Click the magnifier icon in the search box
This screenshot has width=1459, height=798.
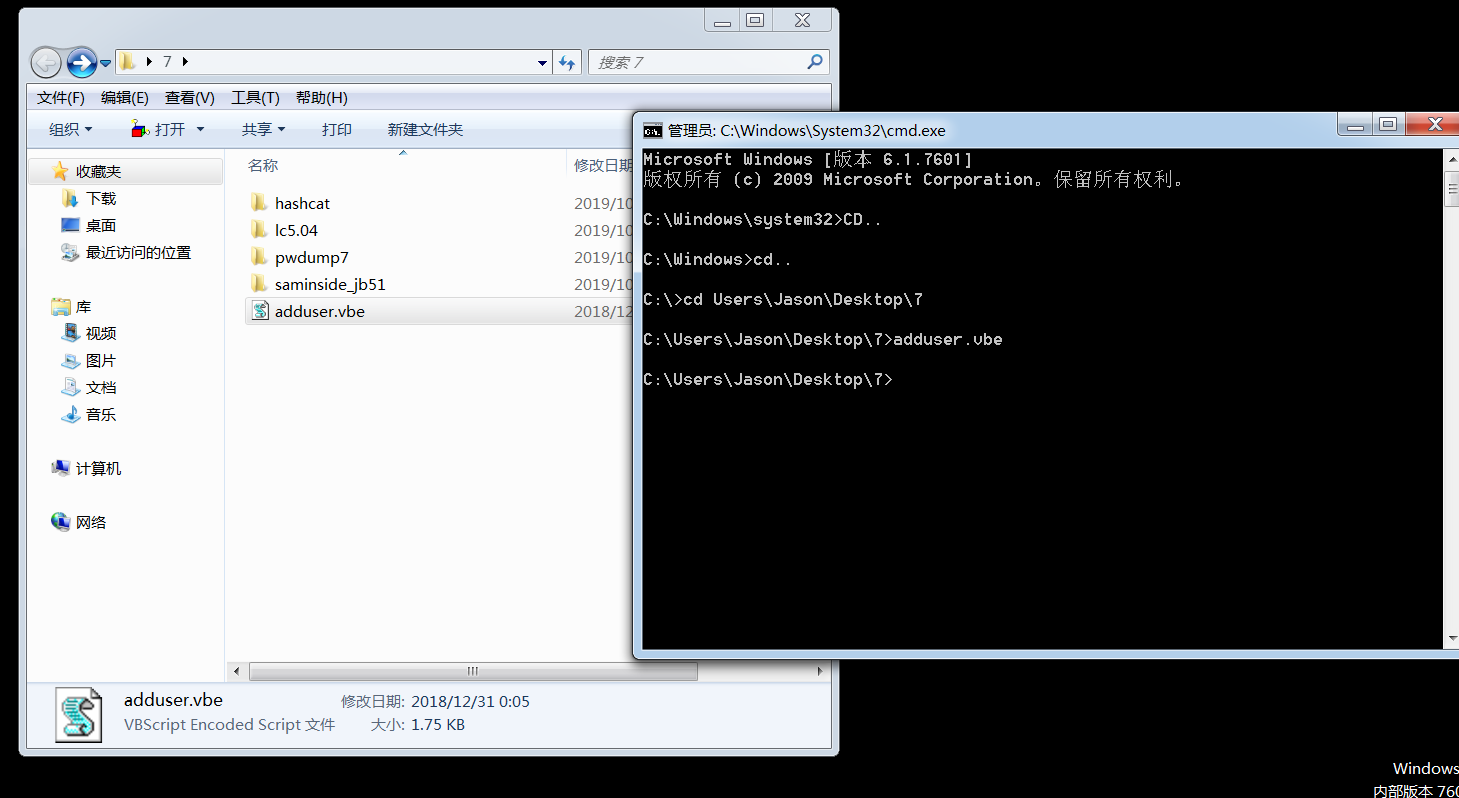coord(815,62)
